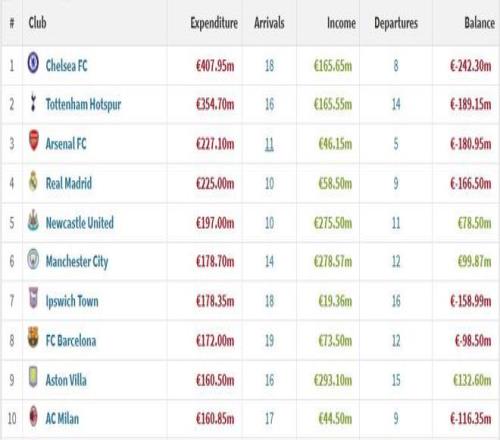Click the Newcastle United crest icon
The height and width of the screenshot is (440, 500).
tap(33, 220)
